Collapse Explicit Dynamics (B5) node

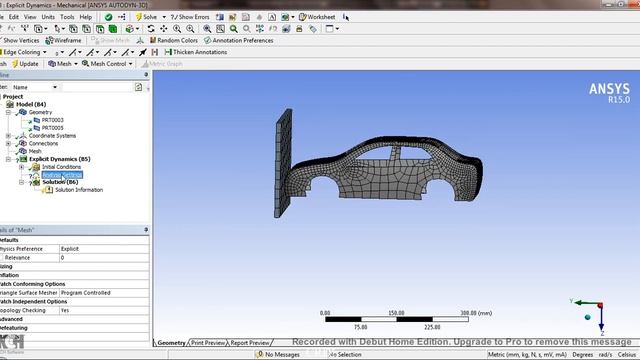click(x=8, y=159)
